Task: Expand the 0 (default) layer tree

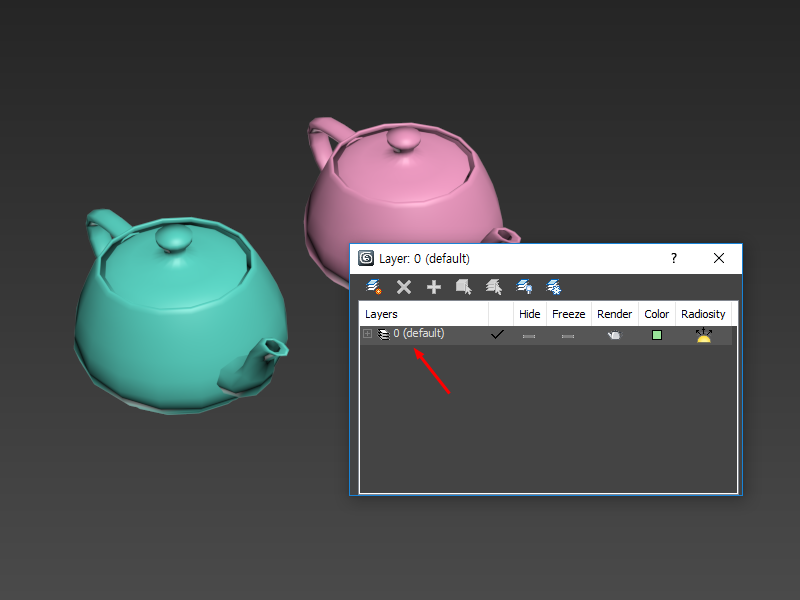Action: click(x=367, y=334)
